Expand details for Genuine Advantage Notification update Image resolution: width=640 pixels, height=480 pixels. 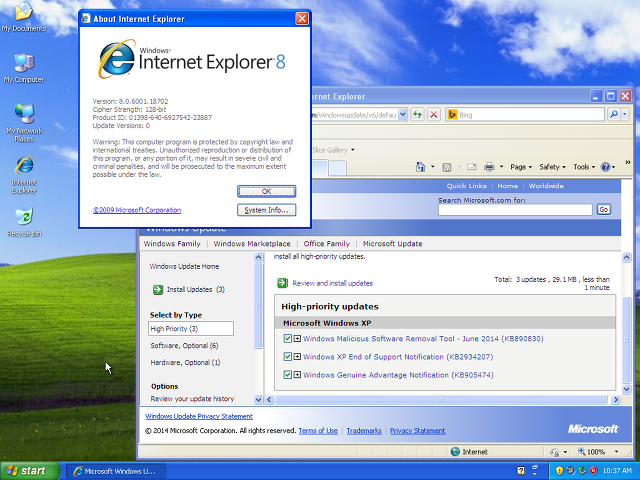(x=297, y=374)
